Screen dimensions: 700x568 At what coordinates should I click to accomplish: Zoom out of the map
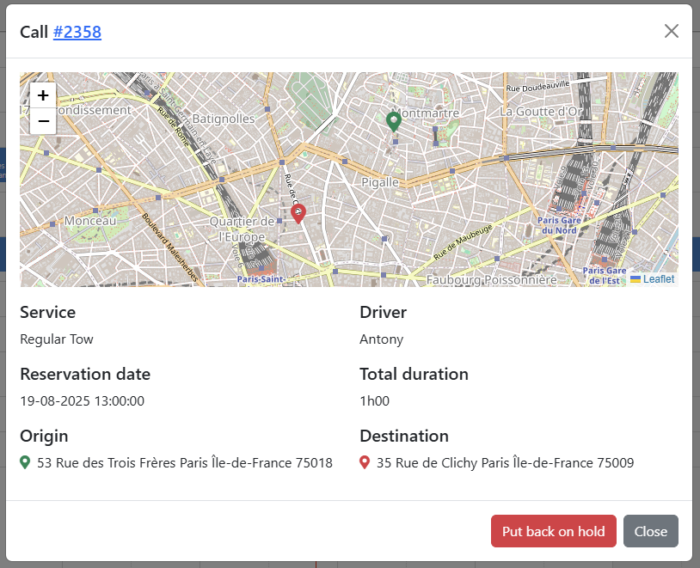click(43, 122)
